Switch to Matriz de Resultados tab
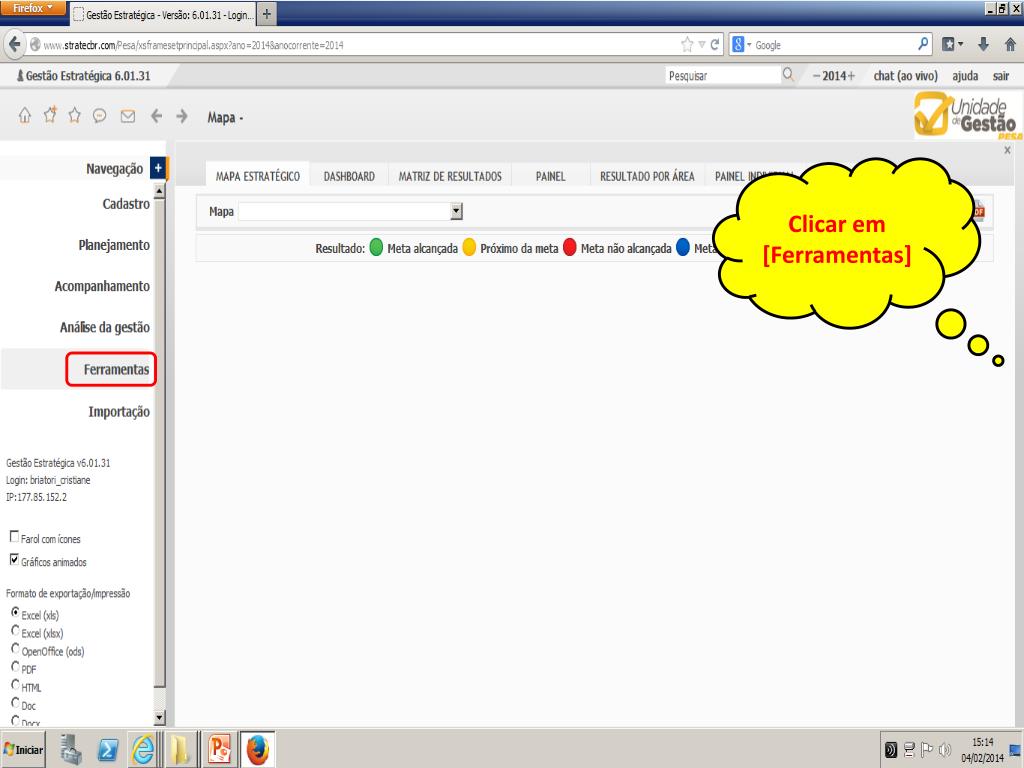Screen dimensions: 1024x768 (x=450, y=176)
